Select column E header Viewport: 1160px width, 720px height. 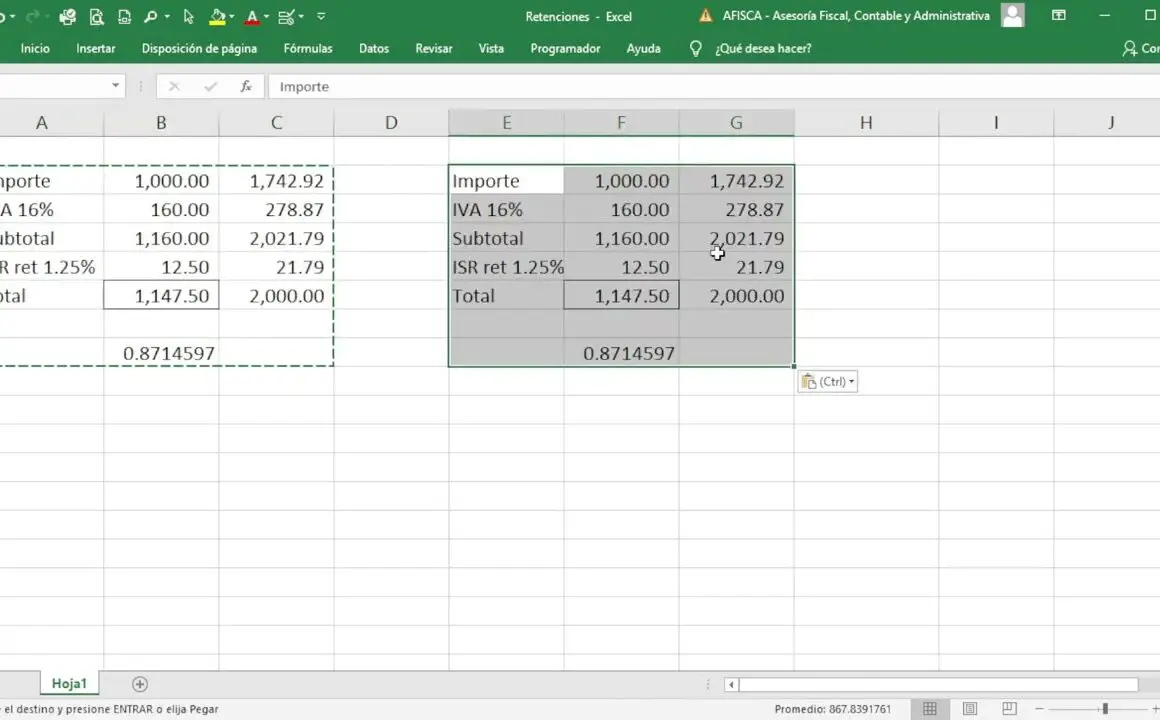point(506,123)
